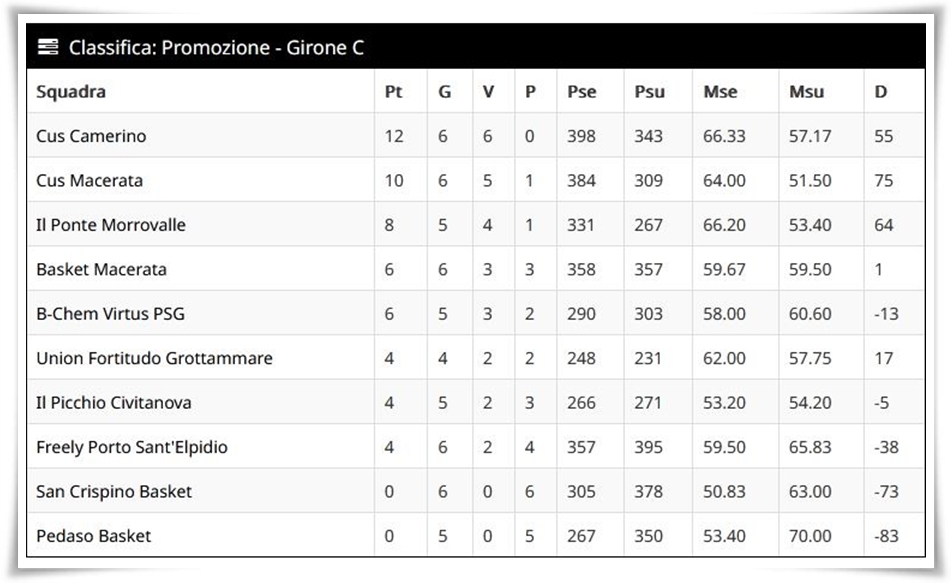Viewport: 951px width, 583px height.
Task: Open B-Chem Virtus PSG team entry
Action: (110, 314)
